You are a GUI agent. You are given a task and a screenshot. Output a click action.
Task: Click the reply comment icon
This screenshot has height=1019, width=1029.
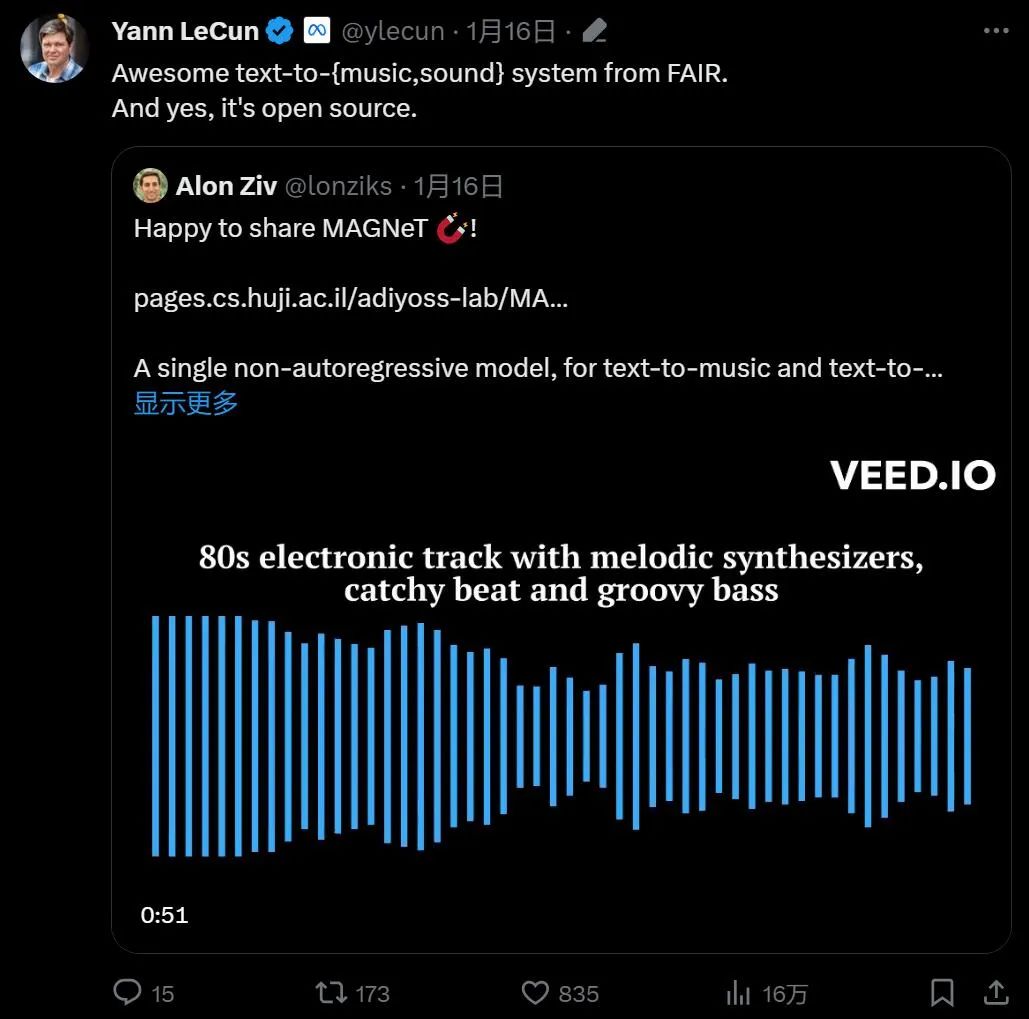128,992
